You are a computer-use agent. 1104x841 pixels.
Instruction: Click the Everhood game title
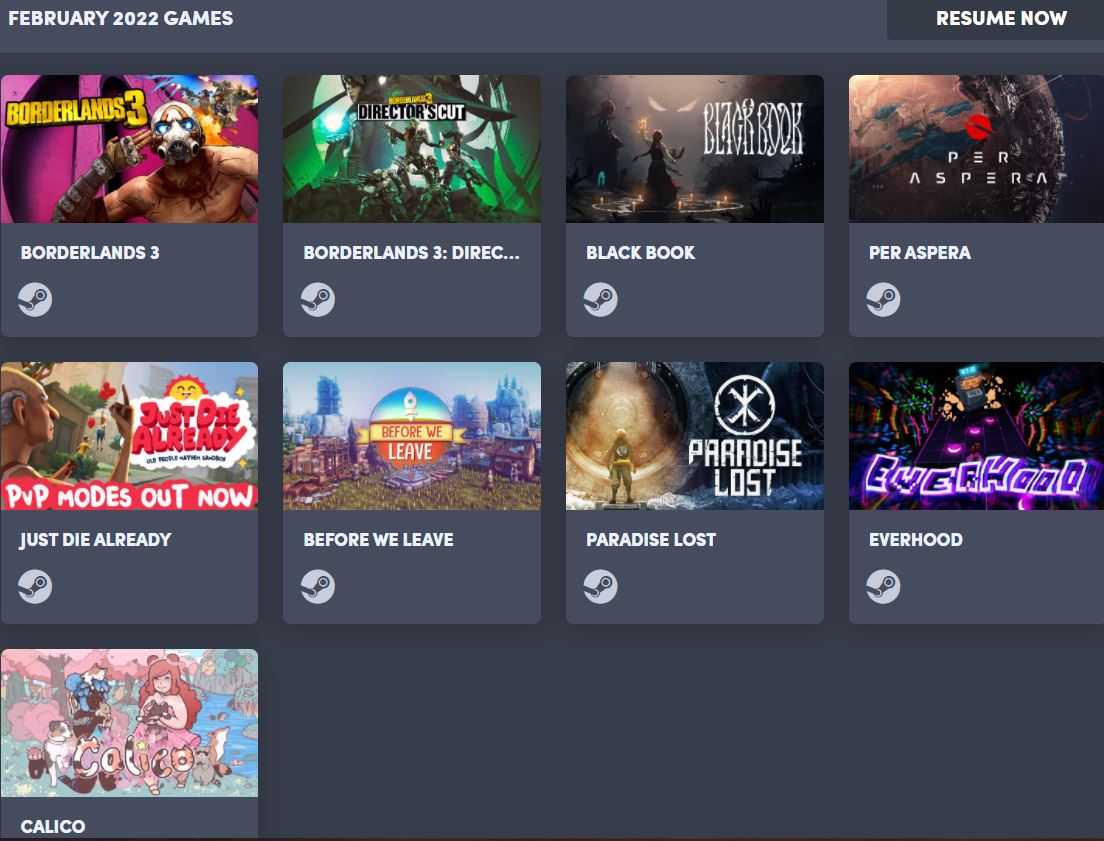[x=915, y=540]
